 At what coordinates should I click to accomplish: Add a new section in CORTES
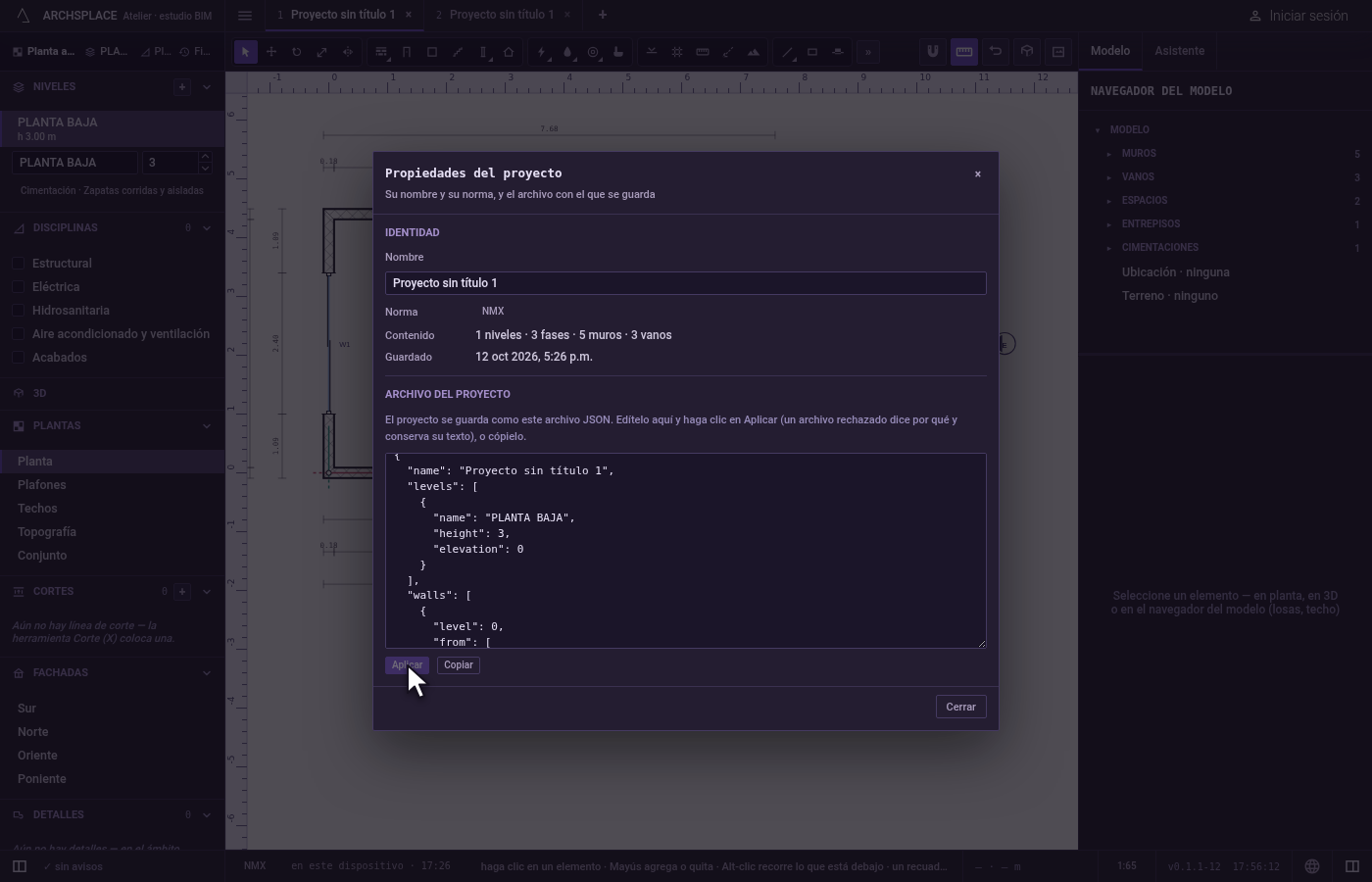coord(182,592)
